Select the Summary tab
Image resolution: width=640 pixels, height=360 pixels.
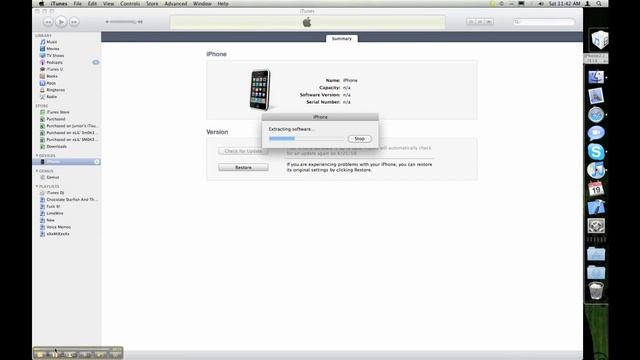342,38
